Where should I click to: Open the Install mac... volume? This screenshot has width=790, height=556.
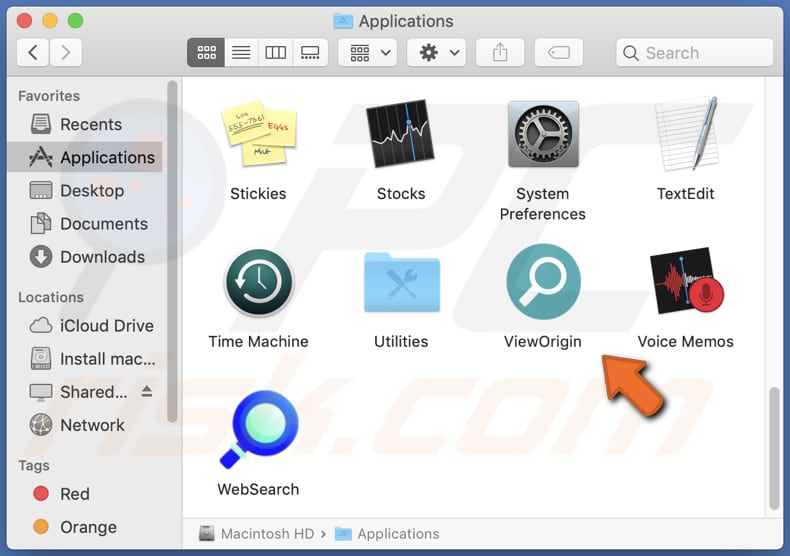coord(85,359)
